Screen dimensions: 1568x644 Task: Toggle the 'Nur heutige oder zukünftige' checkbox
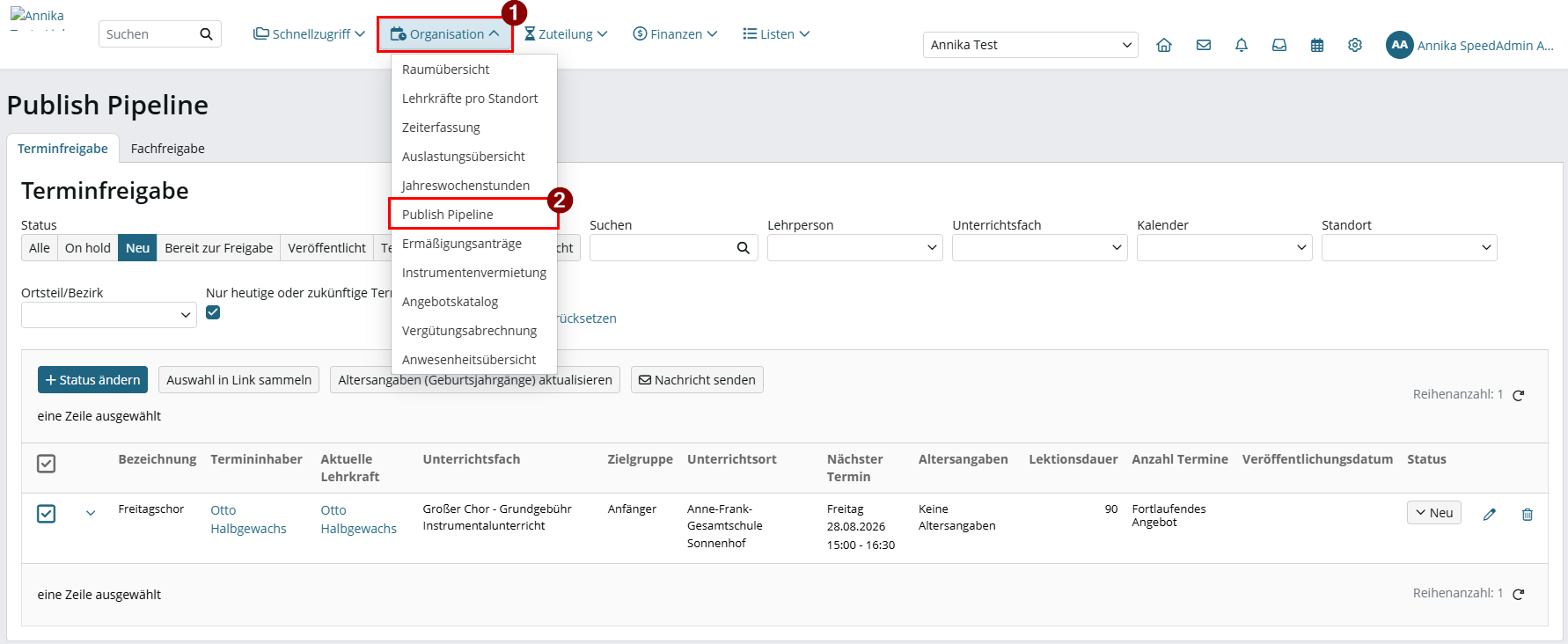click(213, 312)
